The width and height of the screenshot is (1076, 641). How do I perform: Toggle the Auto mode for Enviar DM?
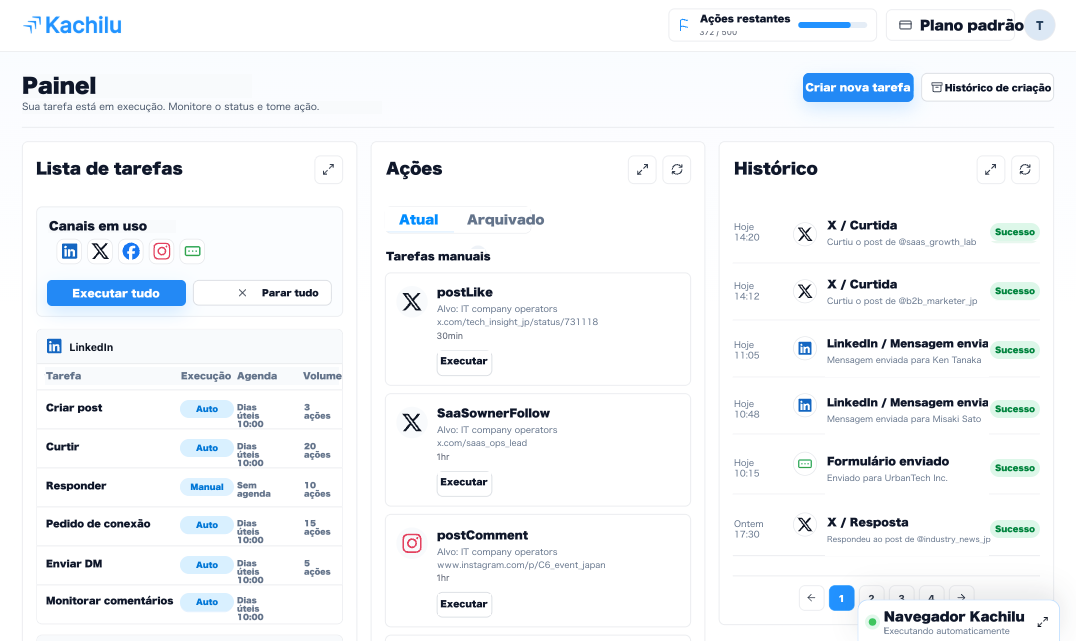click(x=207, y=565)
